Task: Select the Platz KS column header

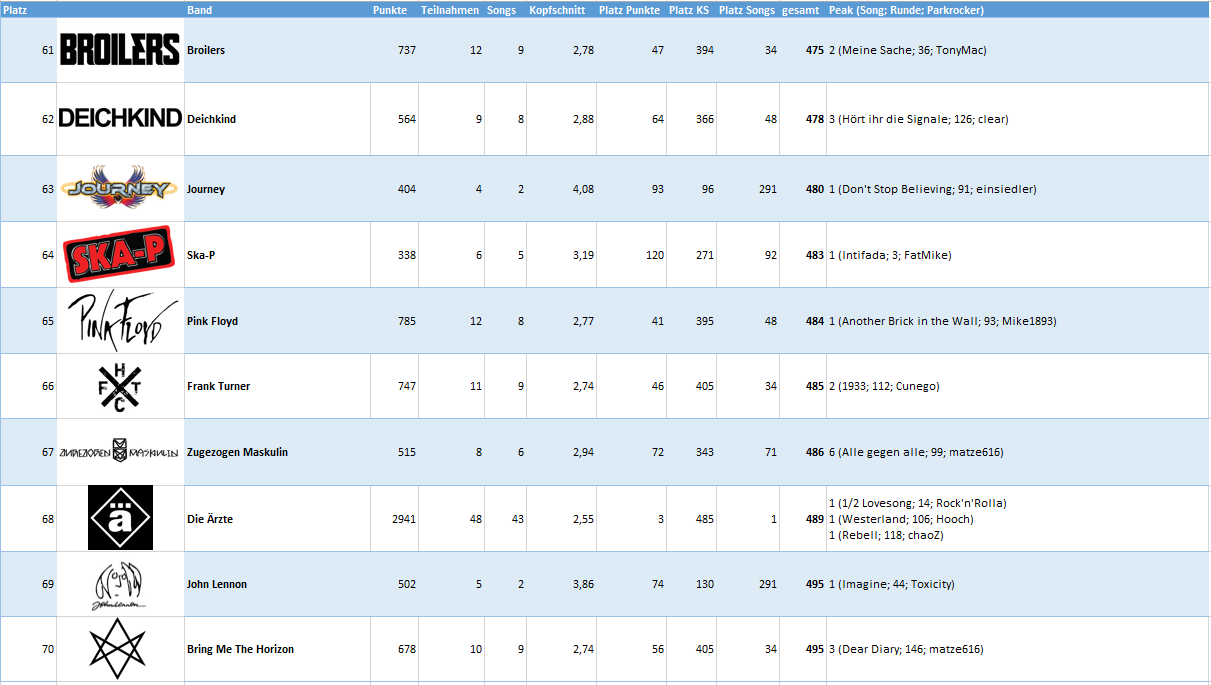Action: point(689,10)
